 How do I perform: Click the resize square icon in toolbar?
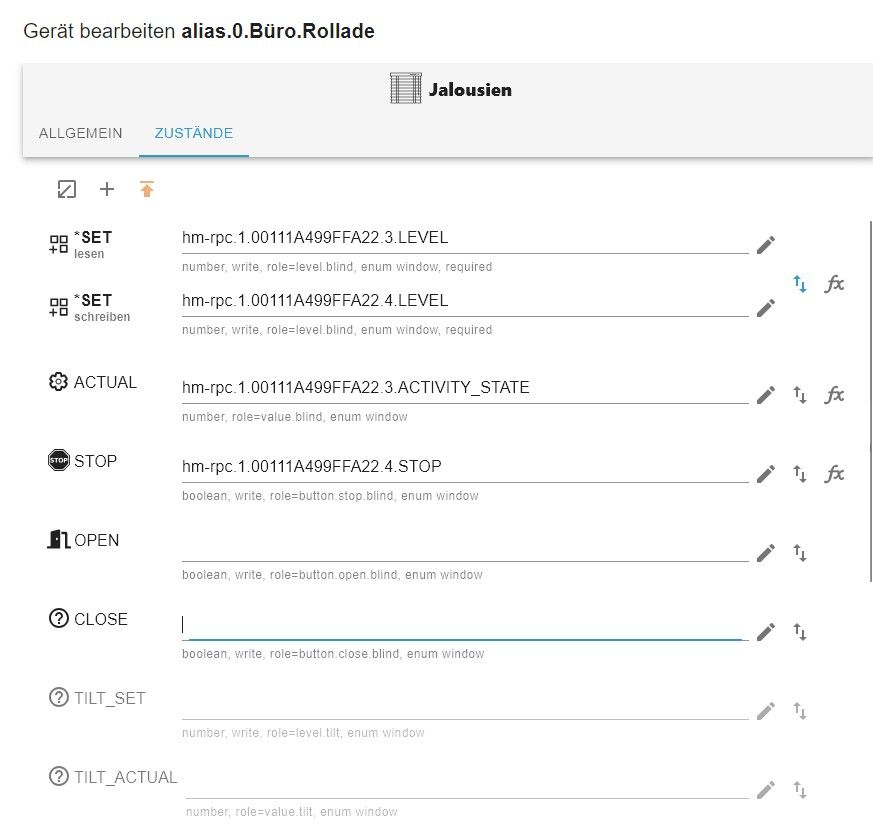coord(66,189)
